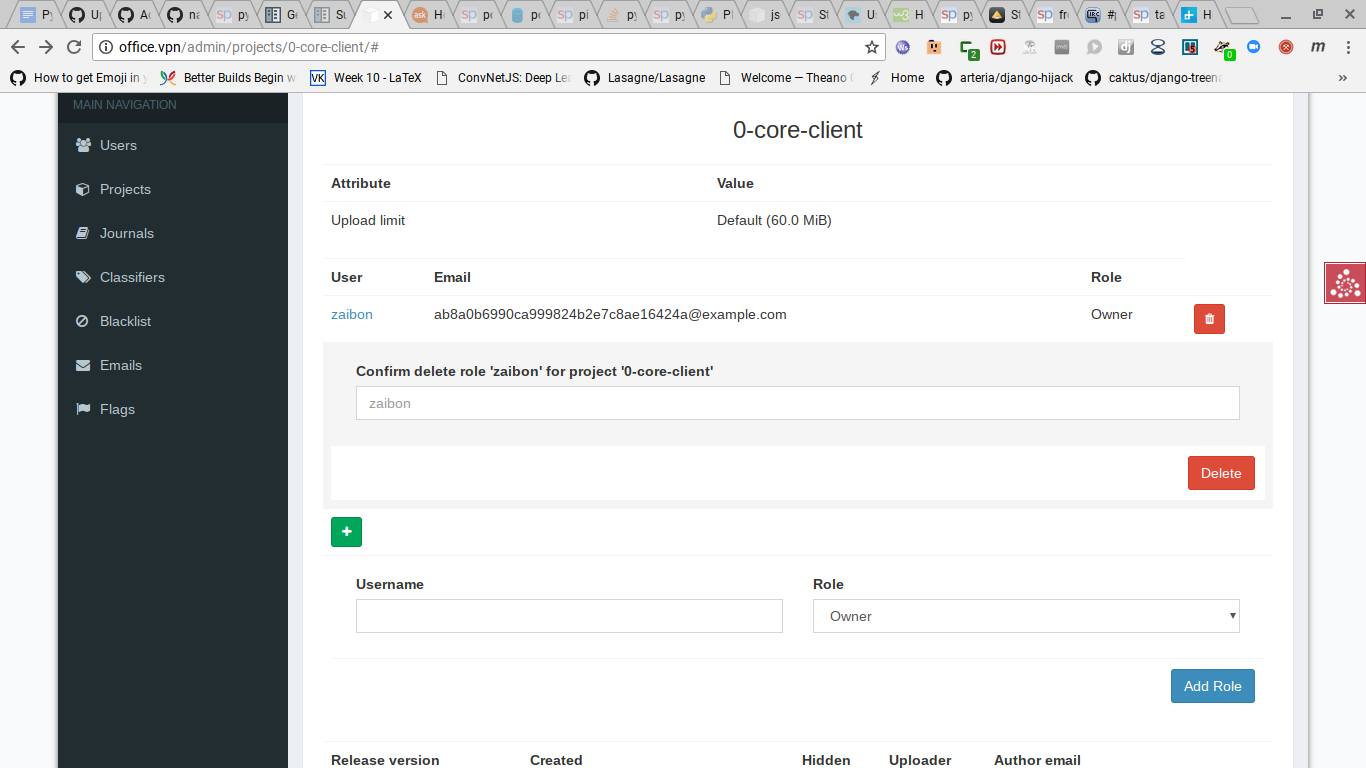The image size is (1366, 768).
Task: Expand the Role dropdown showing Owner
Action: (1026, 616)
